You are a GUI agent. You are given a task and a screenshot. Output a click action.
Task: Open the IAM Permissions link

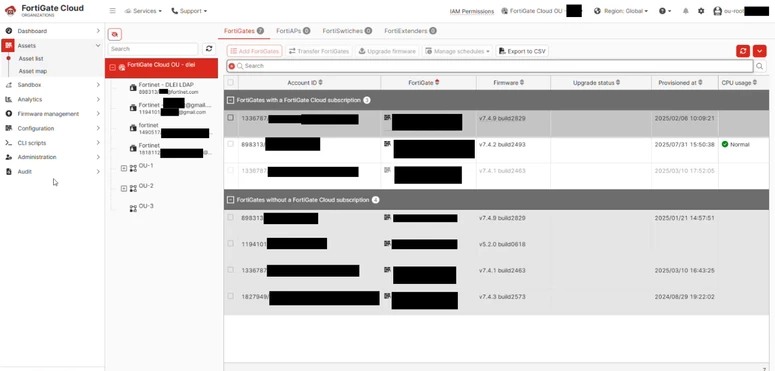click(472, 11)
